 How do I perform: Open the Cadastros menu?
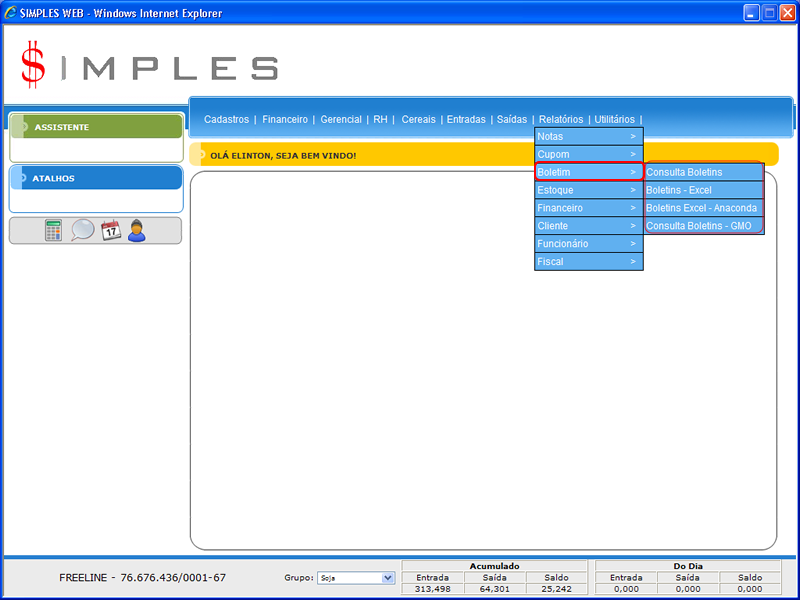click(x=226, y=119)
